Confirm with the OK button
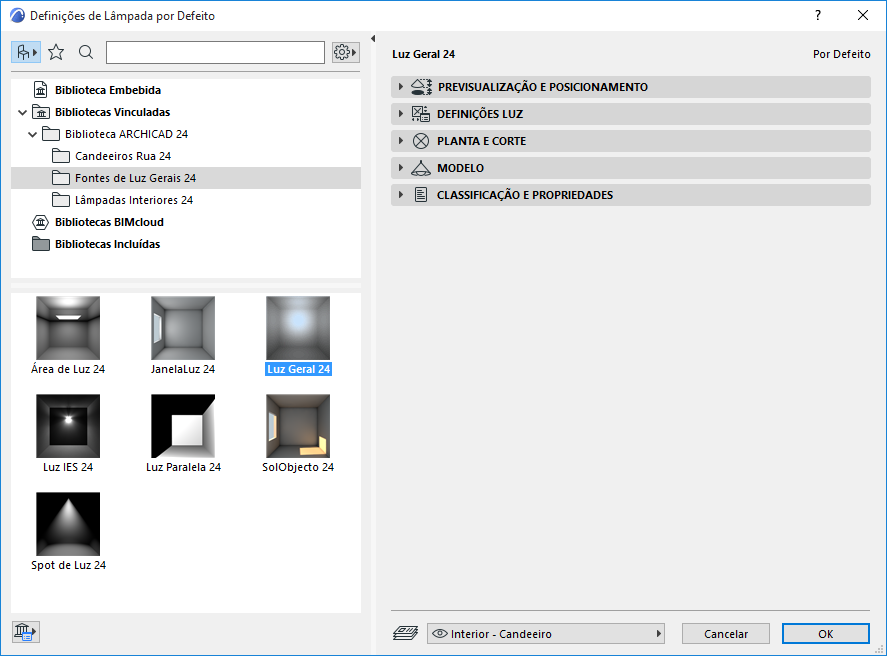This screenshot has height=656, width=887. 825,634
